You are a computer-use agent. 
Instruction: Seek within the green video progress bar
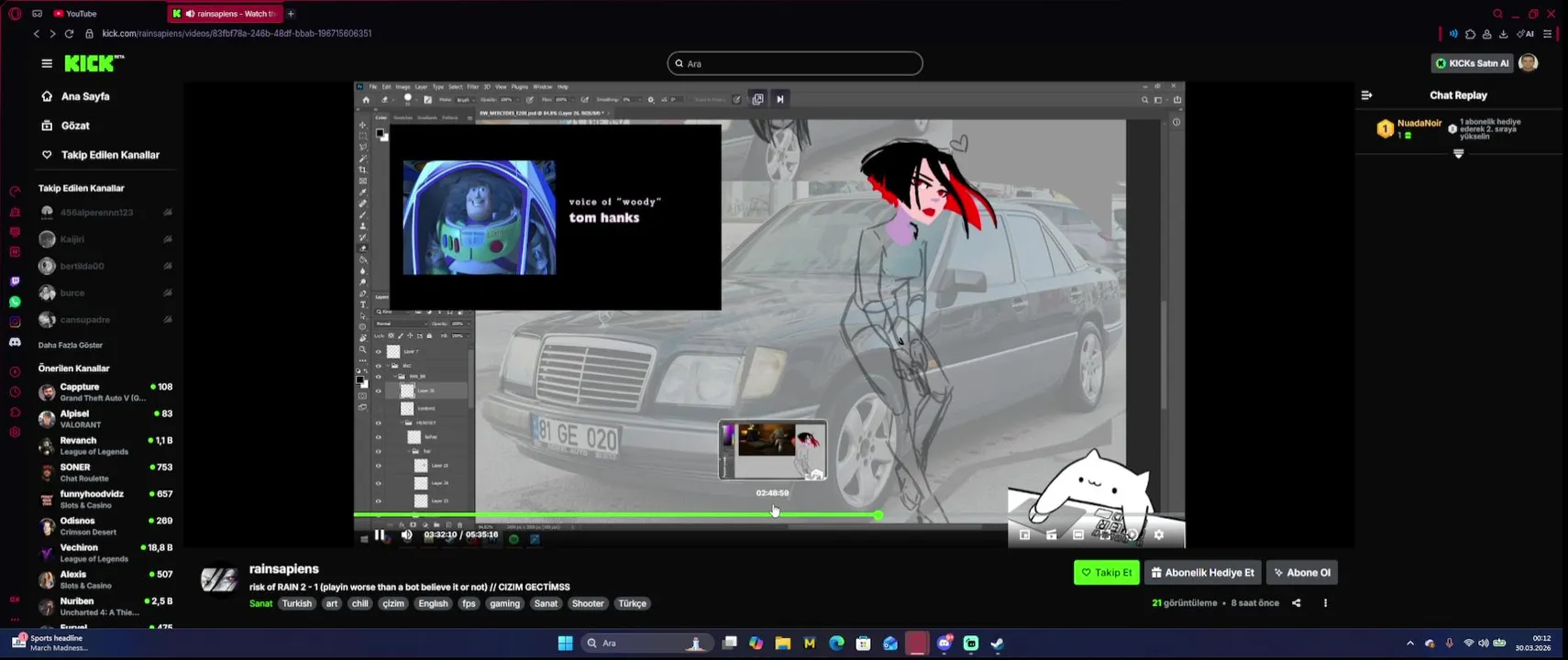click(614, 515)
